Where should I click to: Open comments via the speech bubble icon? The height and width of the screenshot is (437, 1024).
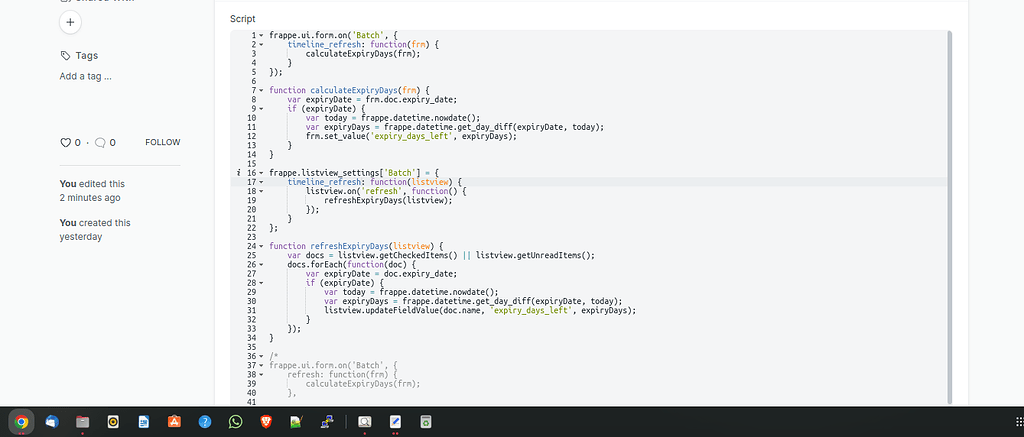[100, 143]
